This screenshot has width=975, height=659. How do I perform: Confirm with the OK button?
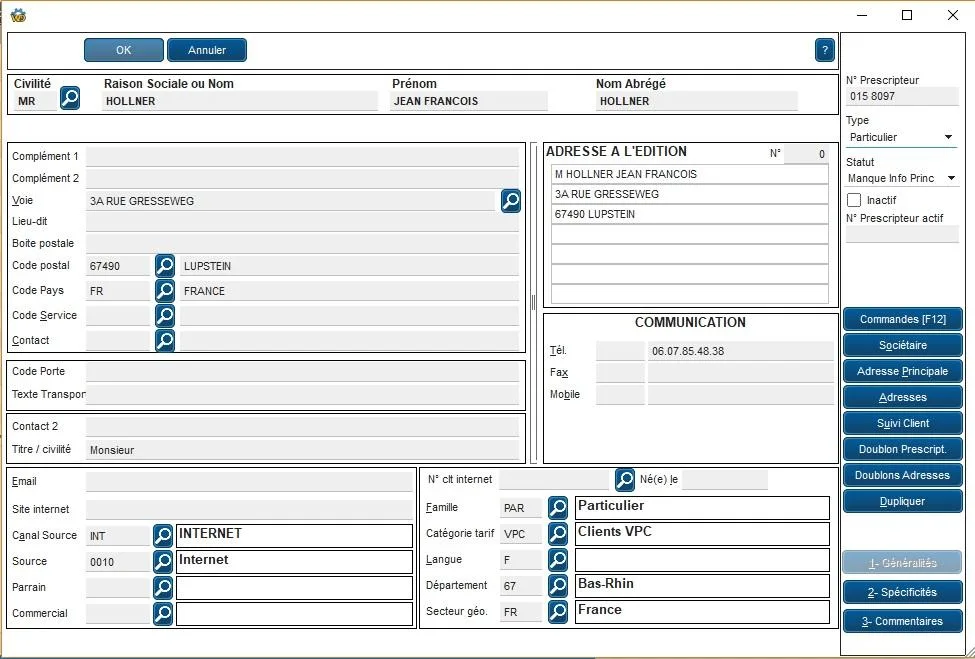pos(124,50)
